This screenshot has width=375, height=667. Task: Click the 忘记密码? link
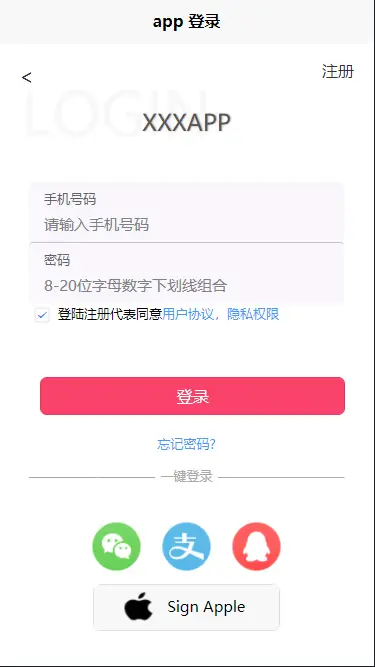[186, 444]
